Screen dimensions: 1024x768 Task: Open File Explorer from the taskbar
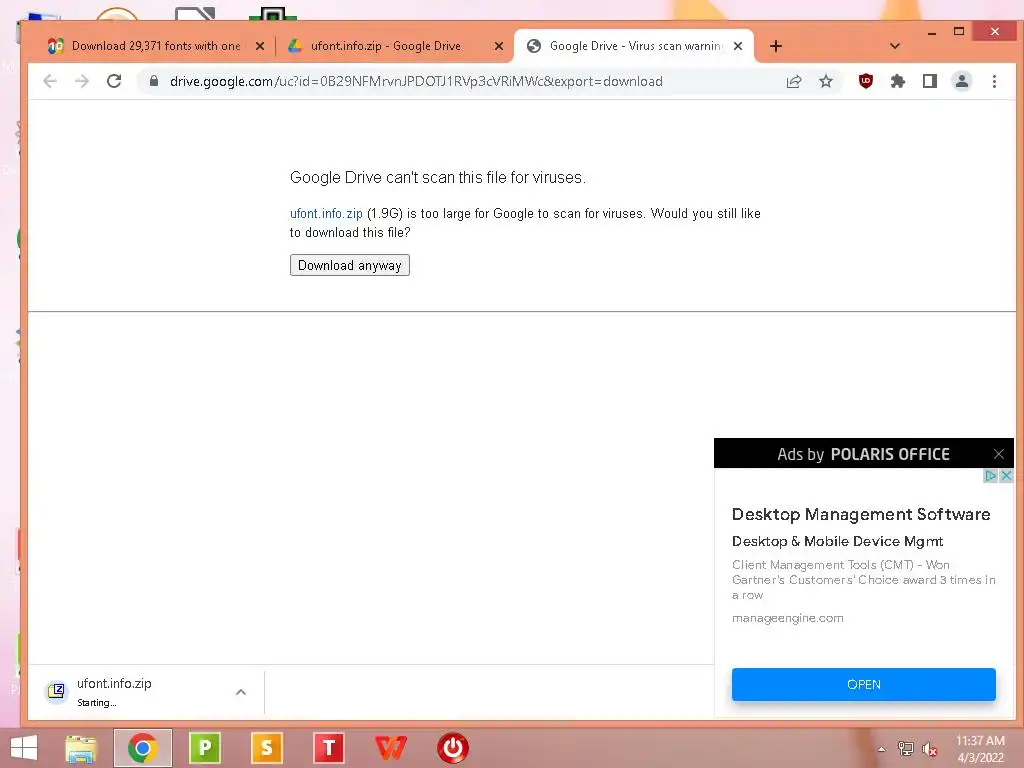coord(81,748)
